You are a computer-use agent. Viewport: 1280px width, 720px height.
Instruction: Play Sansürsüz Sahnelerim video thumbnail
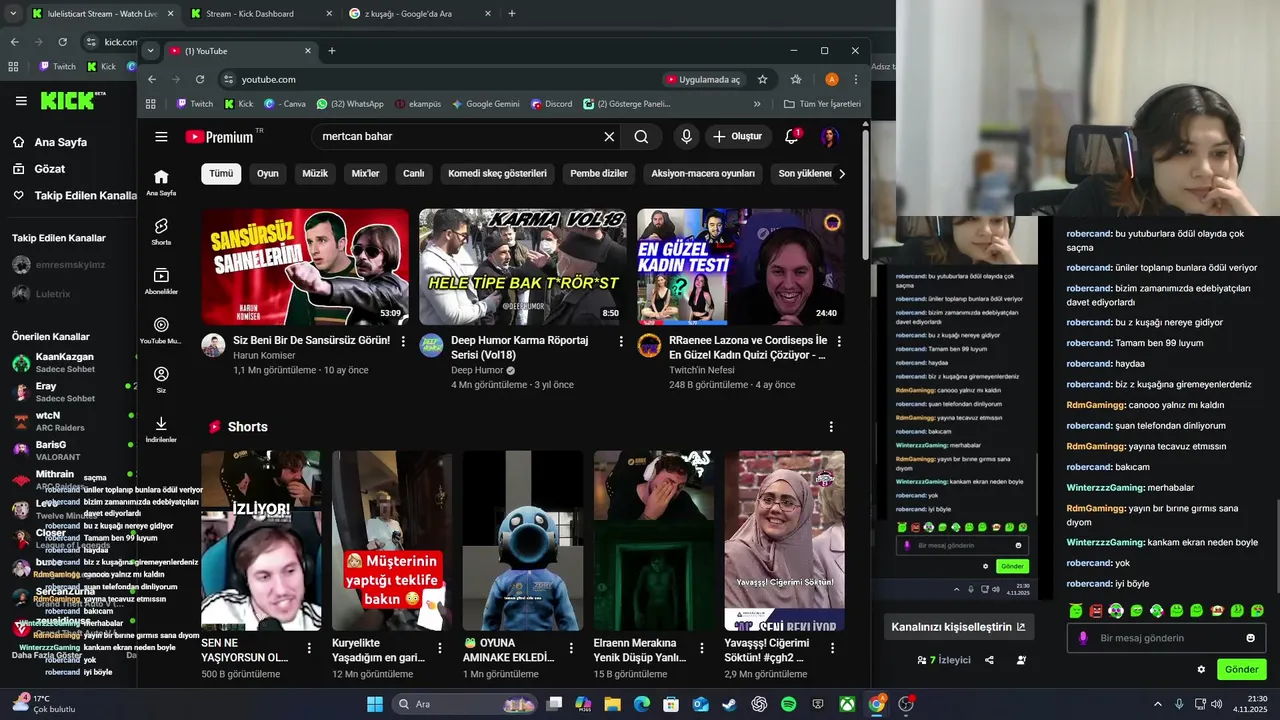click(x=305, y=267)
